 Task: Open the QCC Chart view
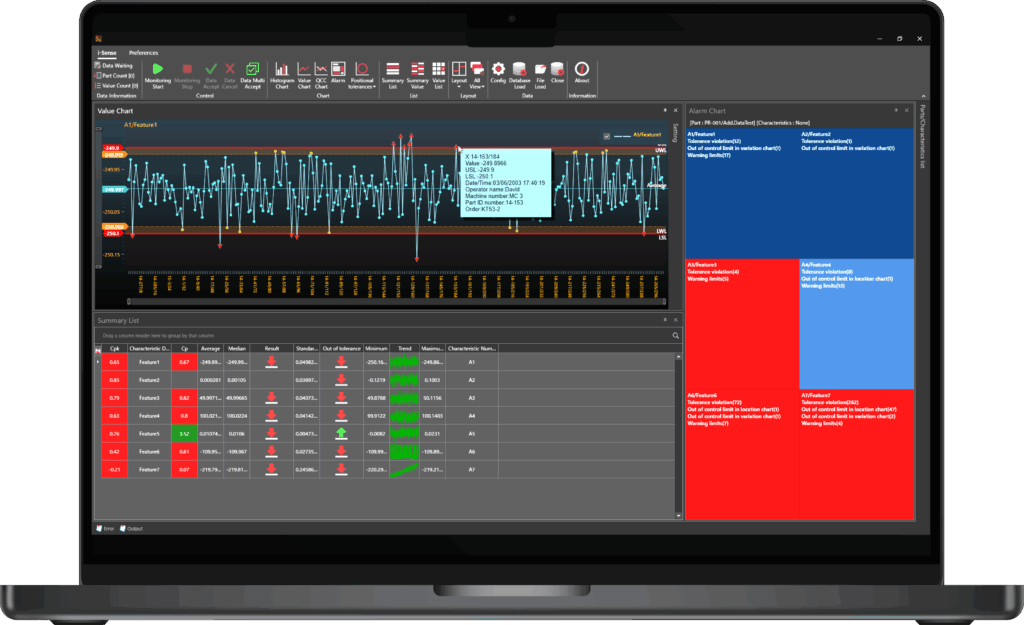point(321,69)
